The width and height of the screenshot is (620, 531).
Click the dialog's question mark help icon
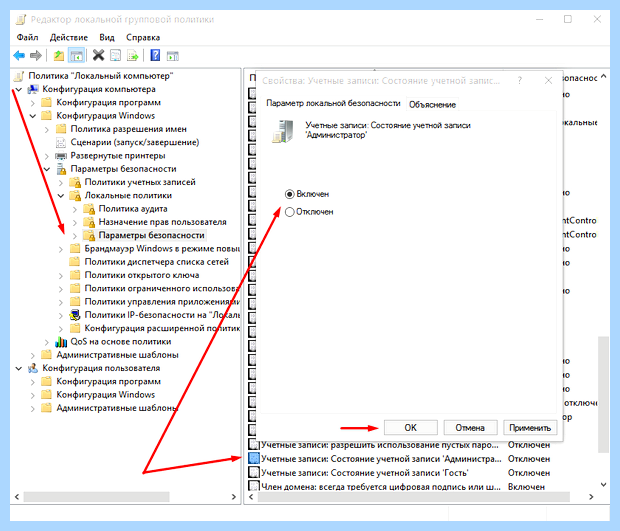[x=520, y=81]
